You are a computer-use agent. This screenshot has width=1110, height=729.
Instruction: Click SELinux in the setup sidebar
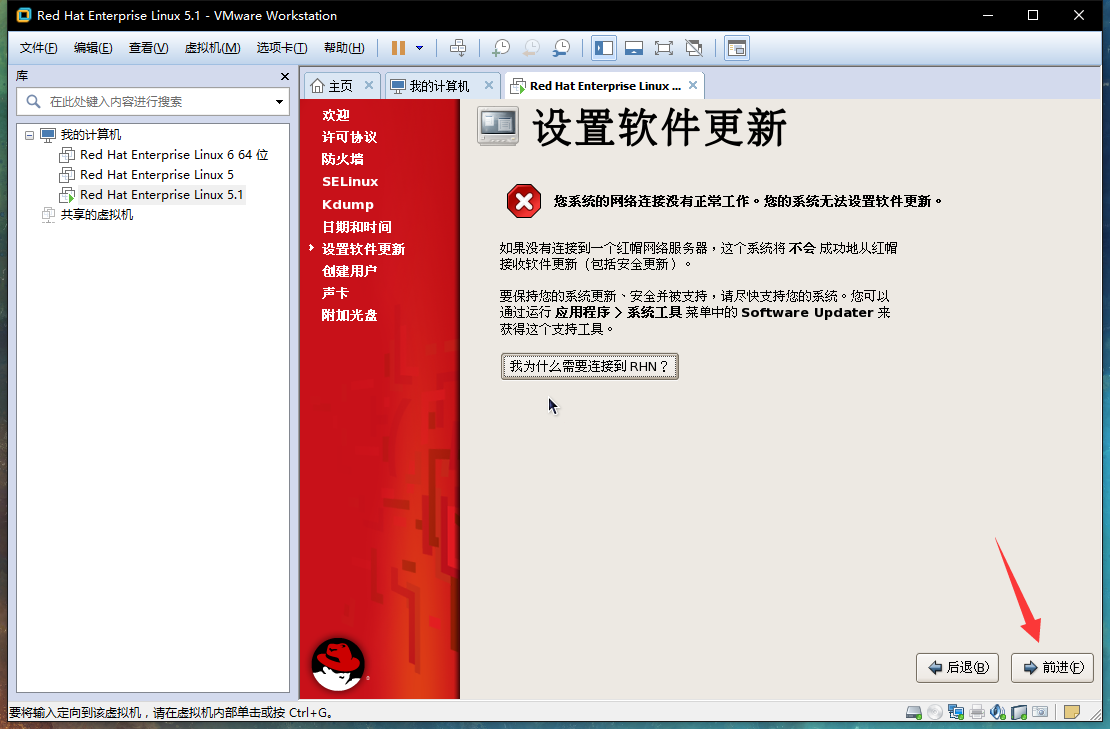pos(350,181)
